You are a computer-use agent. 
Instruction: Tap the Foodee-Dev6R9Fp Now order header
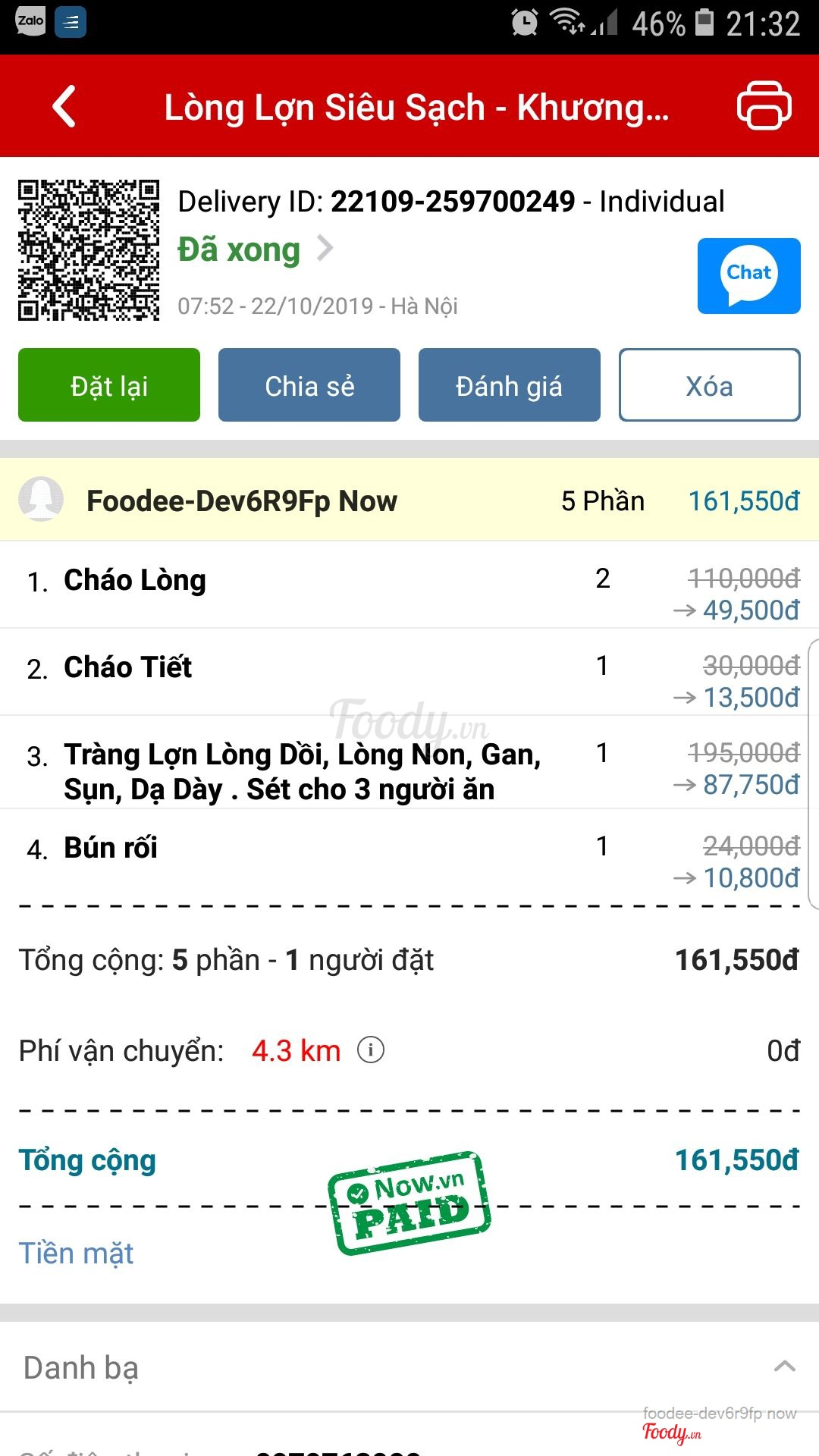coord(243,501)
